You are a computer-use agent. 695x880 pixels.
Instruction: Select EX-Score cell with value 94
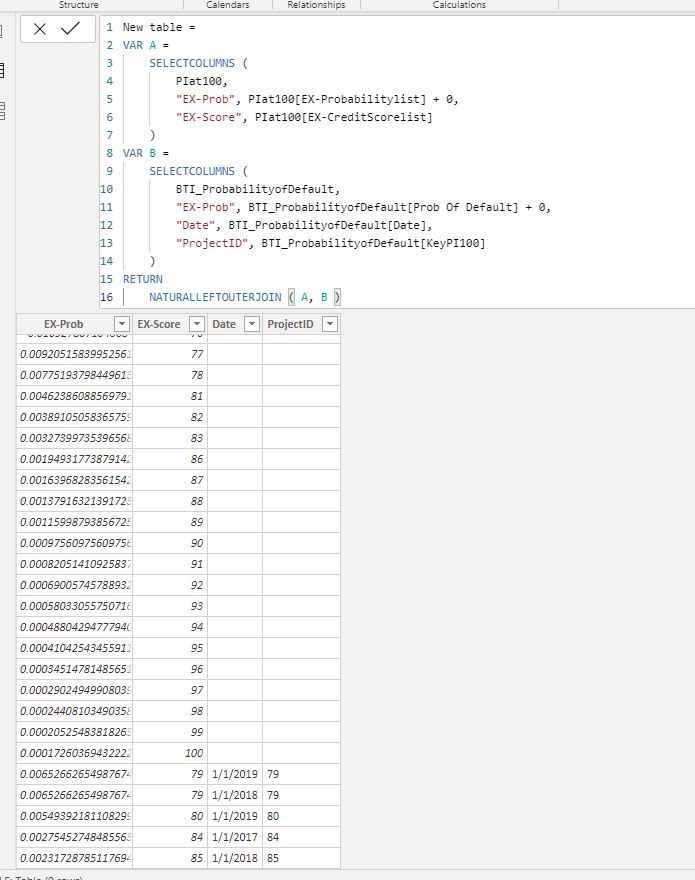click(170, 627)
